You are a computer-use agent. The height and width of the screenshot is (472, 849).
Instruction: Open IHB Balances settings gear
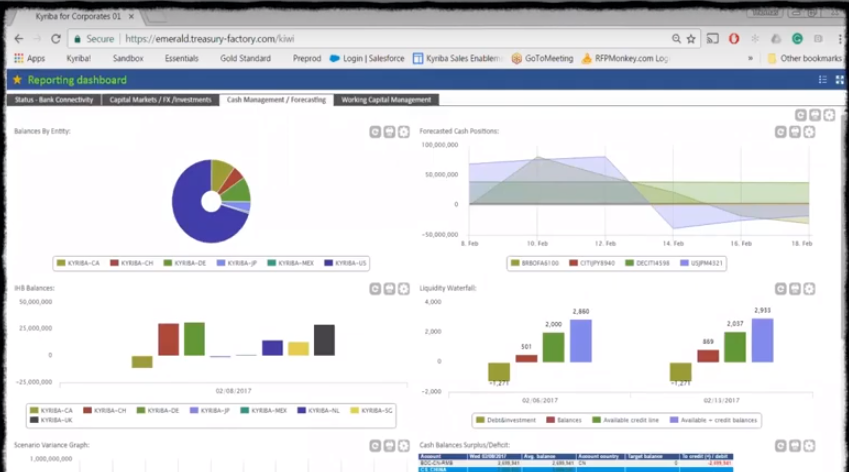click(x=404, y=289)
